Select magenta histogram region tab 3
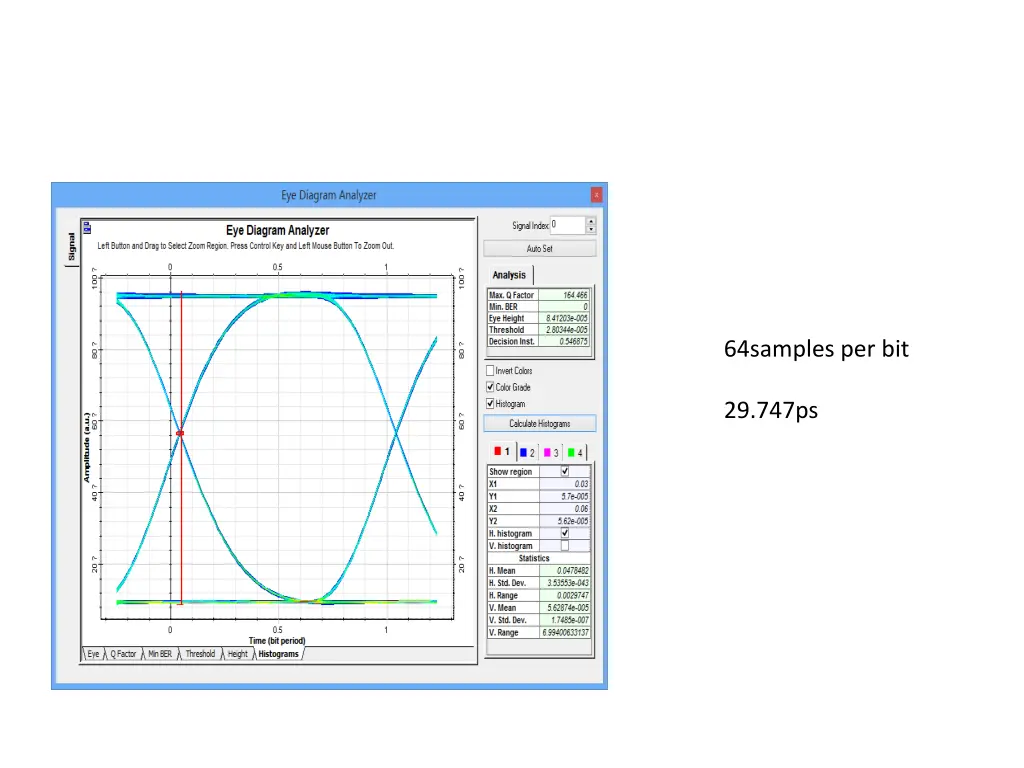The image size is (1024, 768). click(551, 453)
